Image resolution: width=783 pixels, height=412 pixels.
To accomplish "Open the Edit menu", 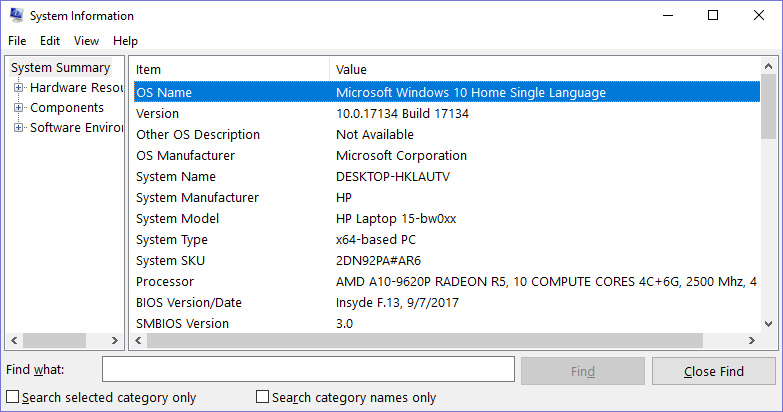I will (x=50, y=41).
